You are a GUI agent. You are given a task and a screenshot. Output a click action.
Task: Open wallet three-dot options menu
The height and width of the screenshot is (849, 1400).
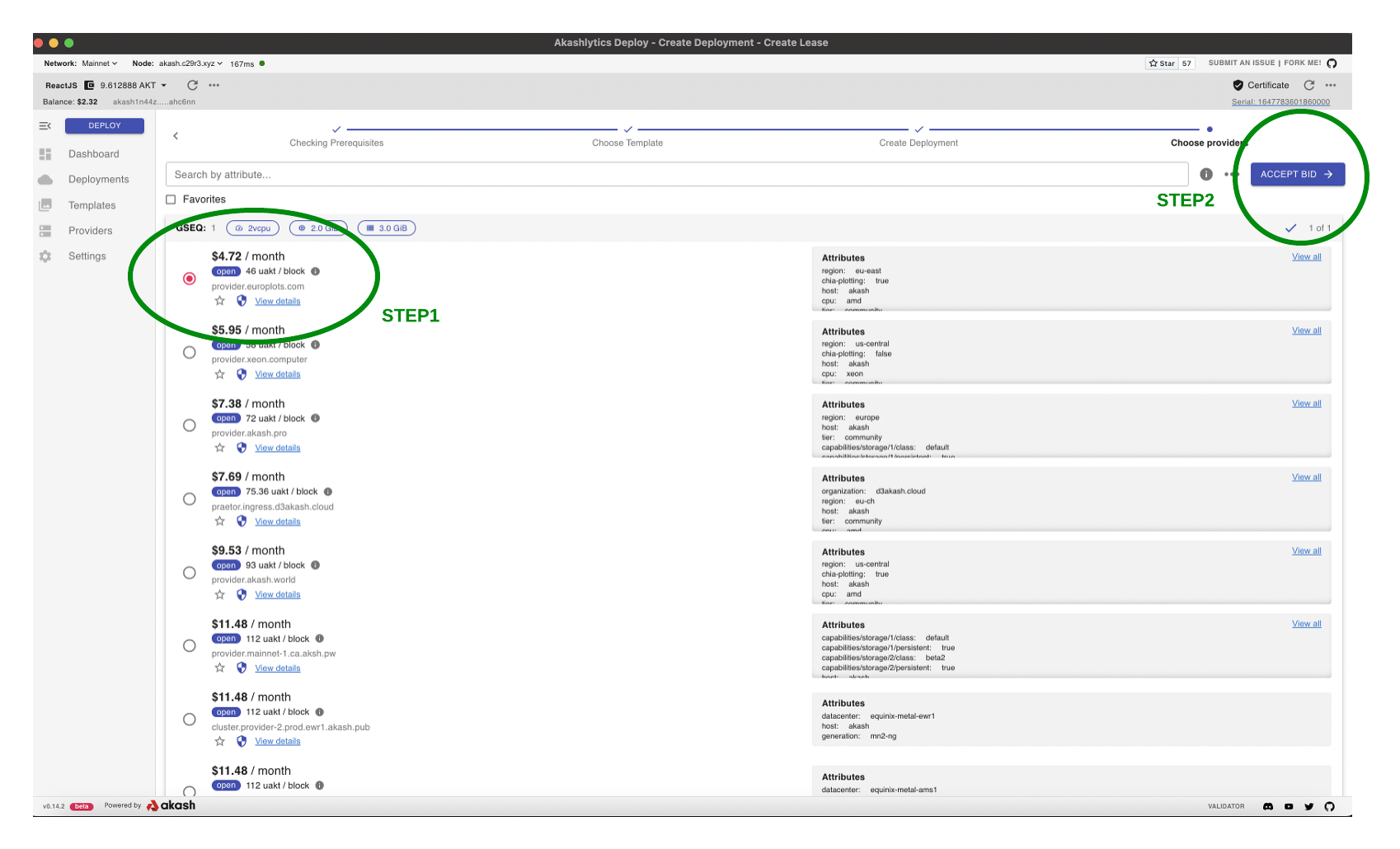[214, 85]
